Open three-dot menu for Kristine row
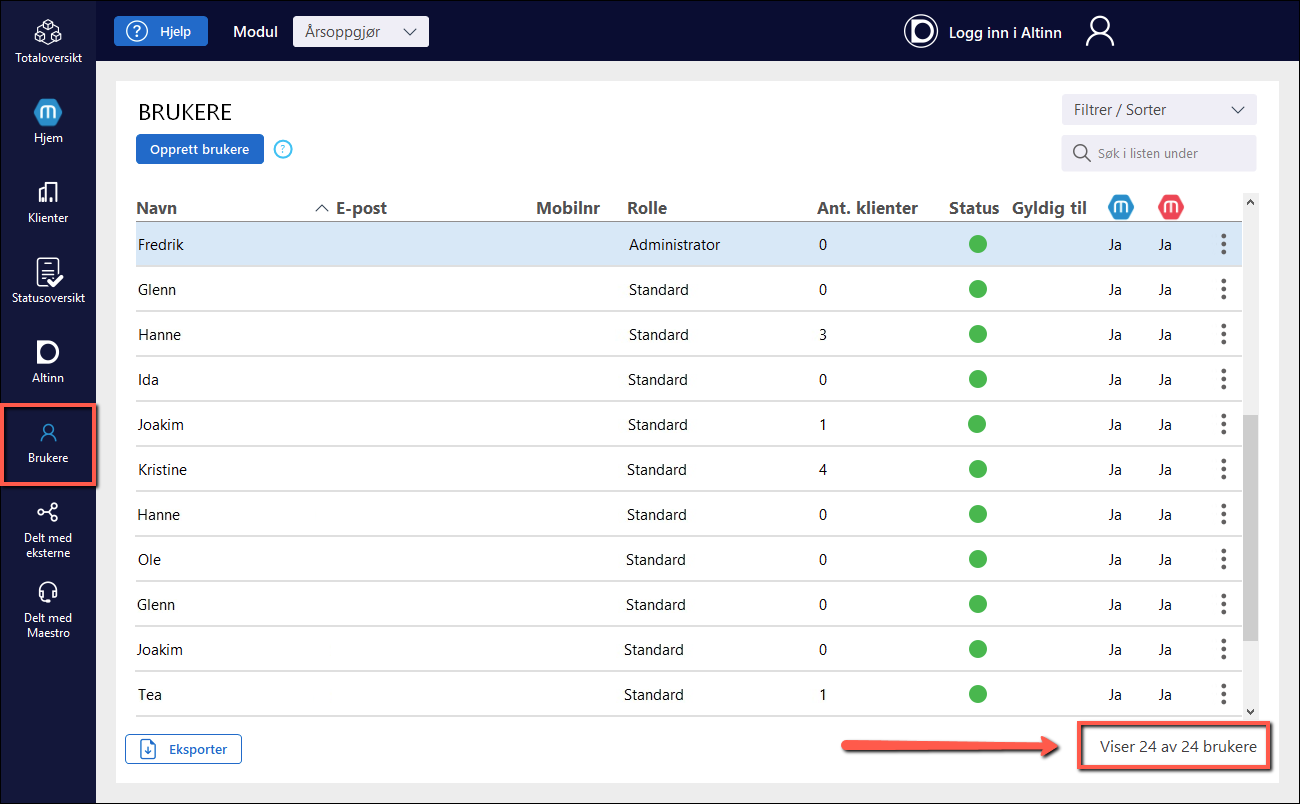The height and width of the screenshot is (804, 1300). click(x=1223, y=469)
